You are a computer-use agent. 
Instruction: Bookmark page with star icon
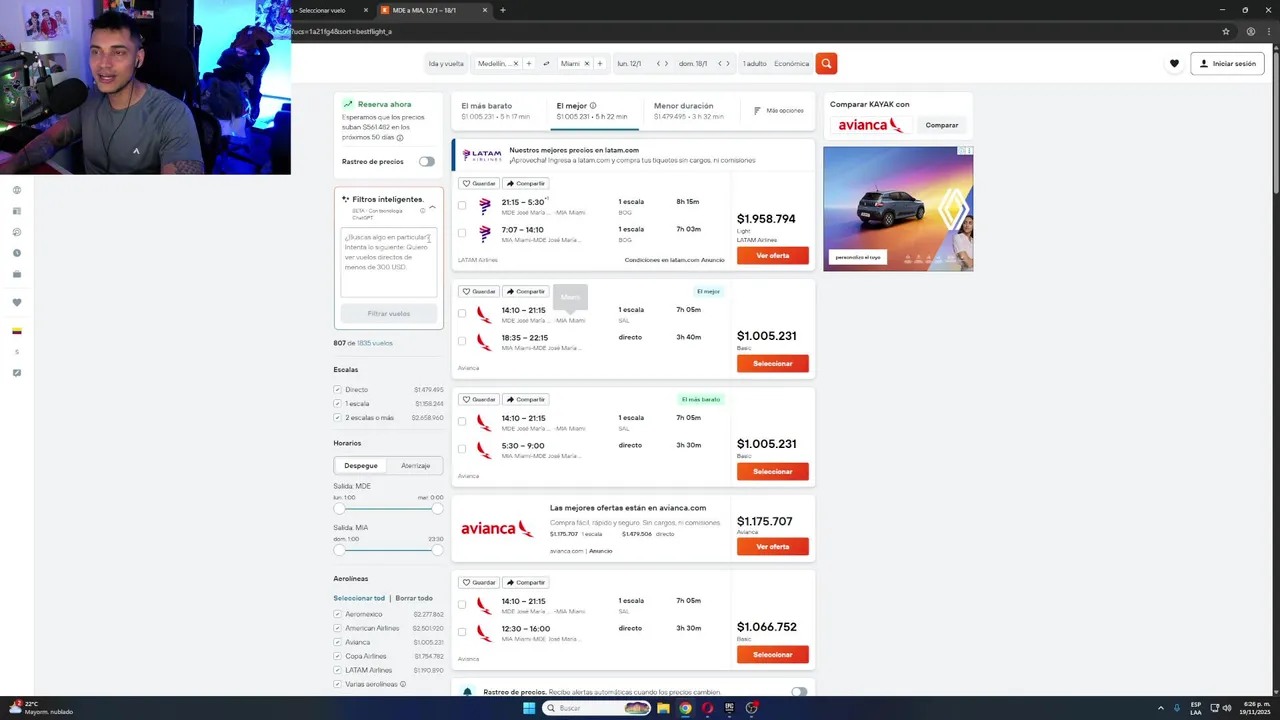point(1226,31)
